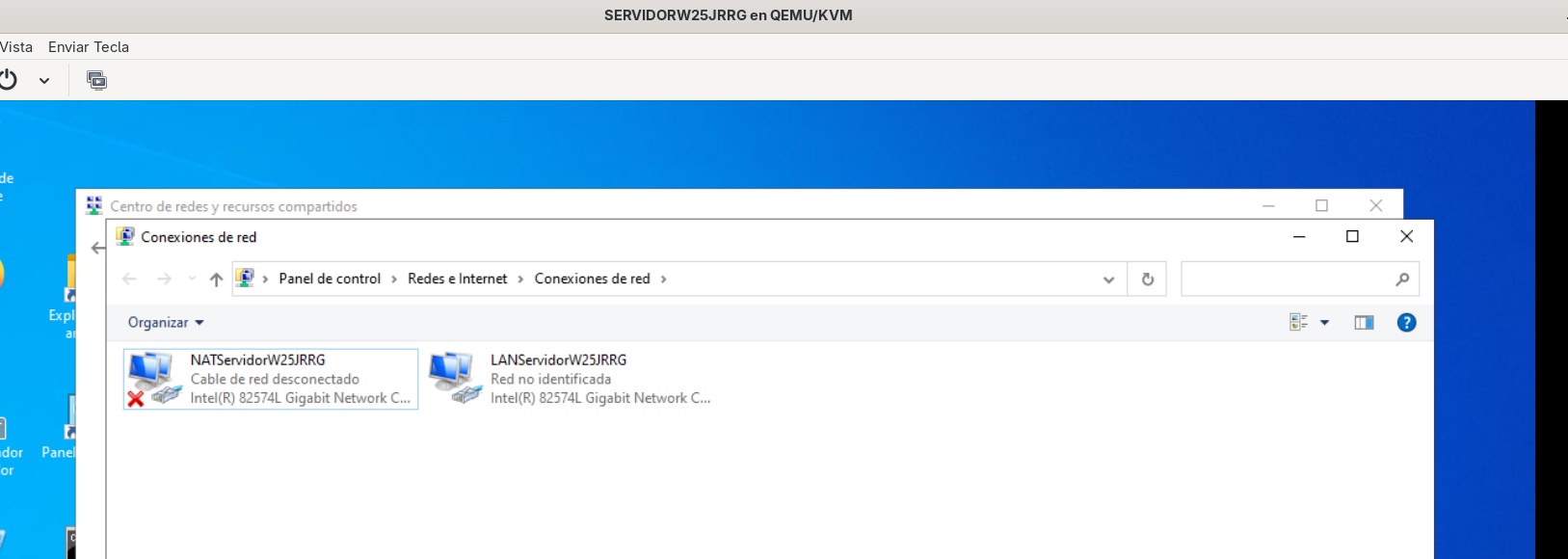Screen dimensions: 1568x559
Task: Click Centro de redes y recursos compartidos title icon
Action: pos(93,205)
